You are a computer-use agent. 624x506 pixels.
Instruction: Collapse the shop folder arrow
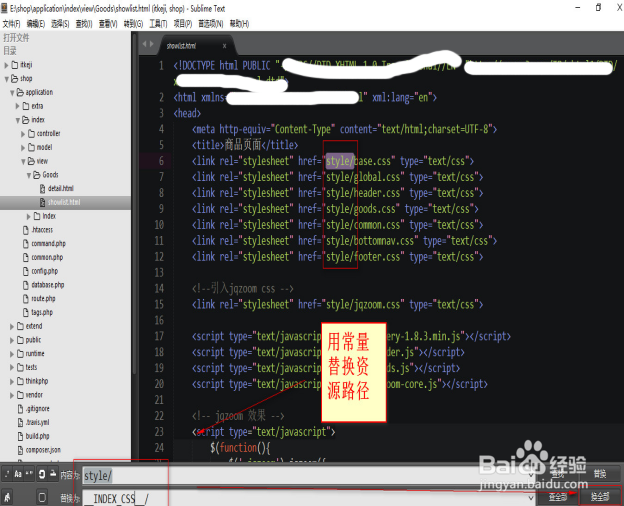tap(6, 79)
